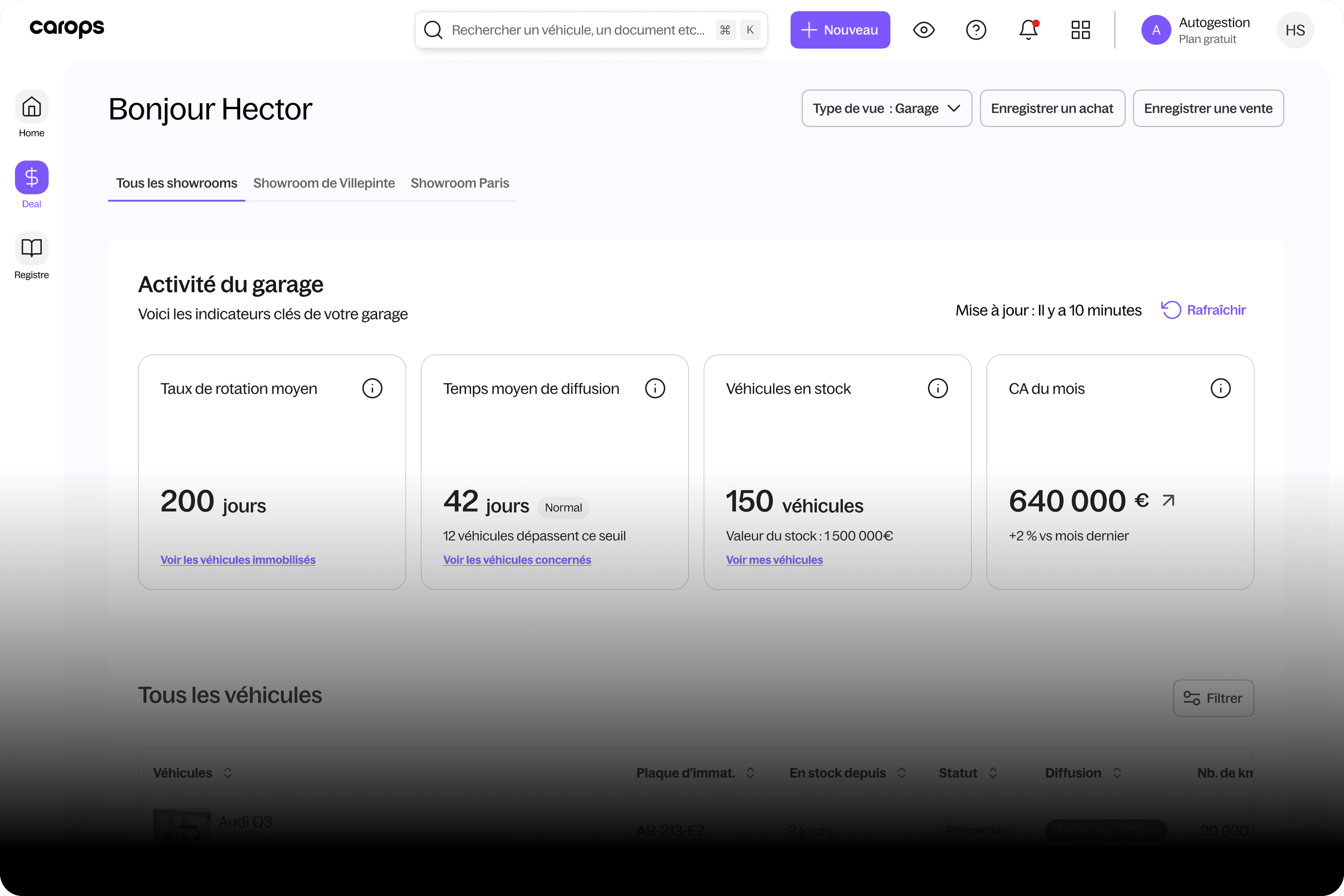Click the Normal status badge
This screenshot has width=1344, height=896.
563,507
